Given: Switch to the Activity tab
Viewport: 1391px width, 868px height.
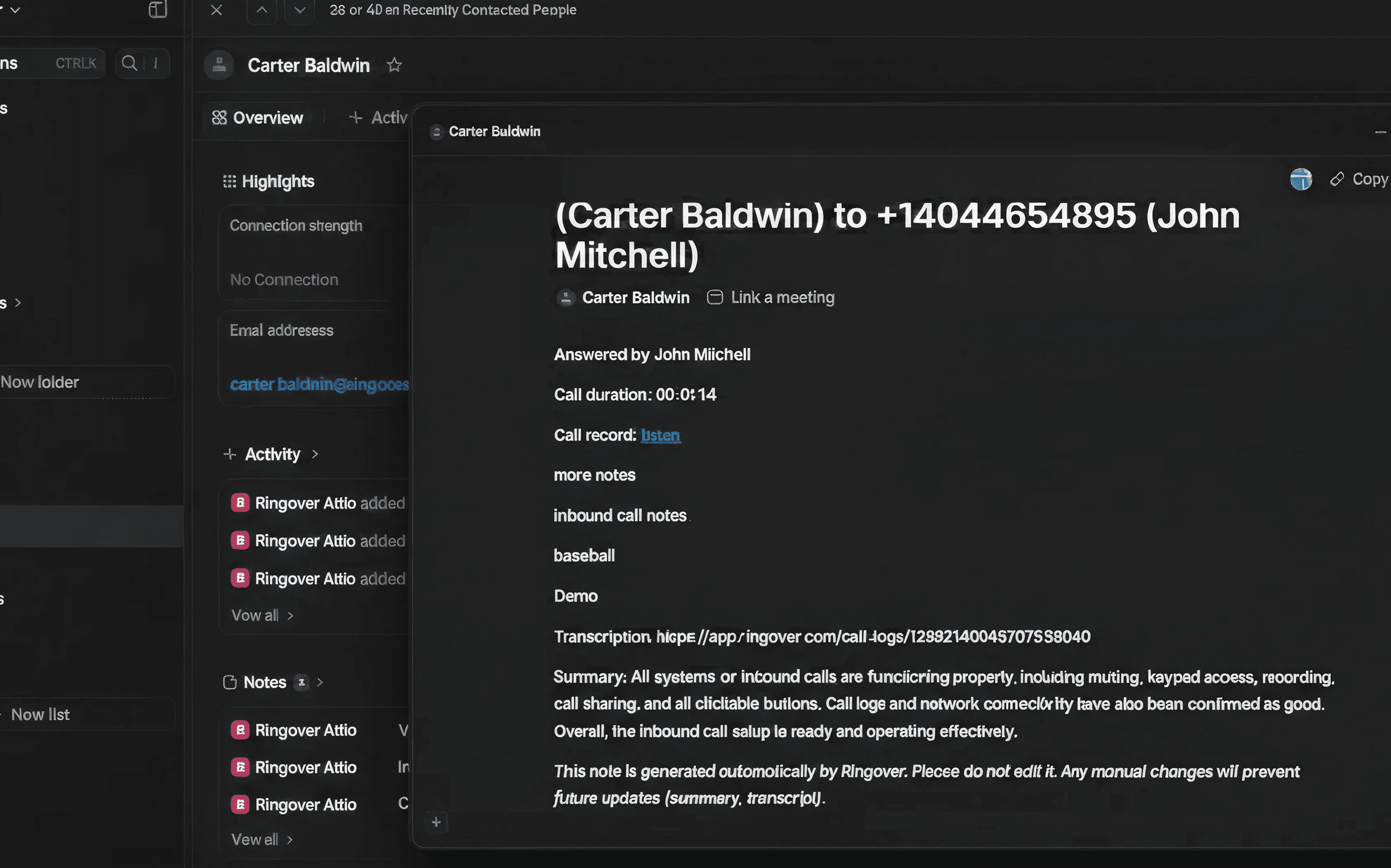Looking at the screenshot, I should (379, 118).
